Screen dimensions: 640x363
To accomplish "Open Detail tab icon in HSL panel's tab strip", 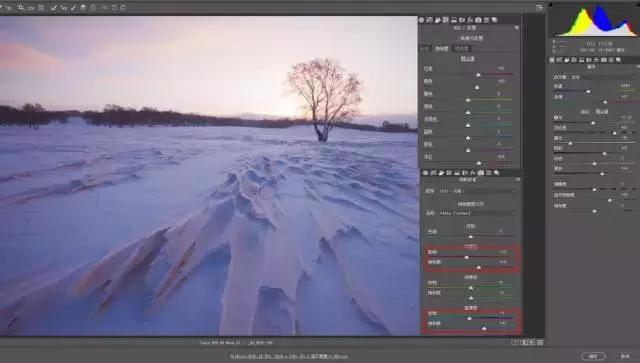I will 438,20.
